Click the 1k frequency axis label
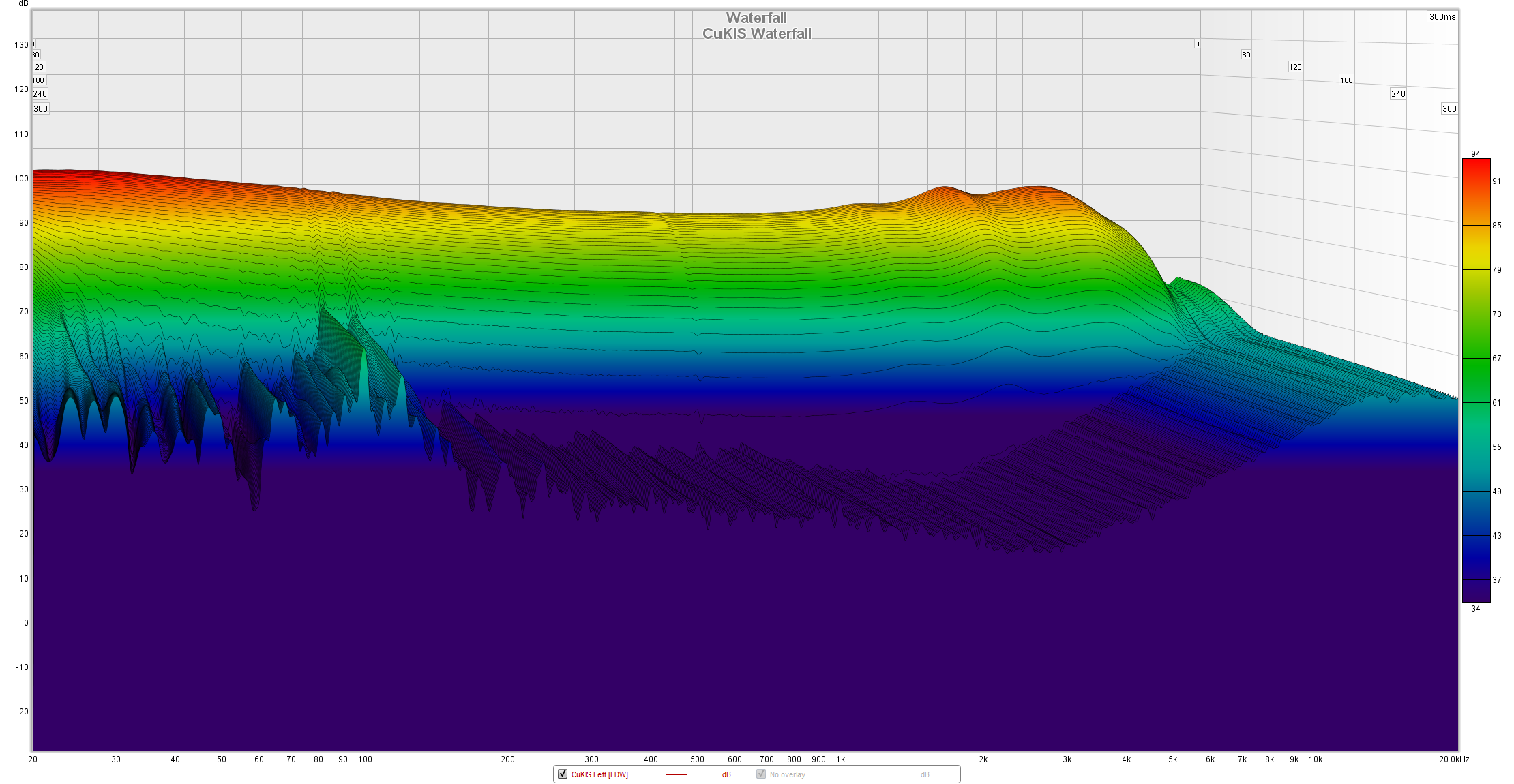Viewport: 1514px width, 784px height. click(x=841, y=759)
